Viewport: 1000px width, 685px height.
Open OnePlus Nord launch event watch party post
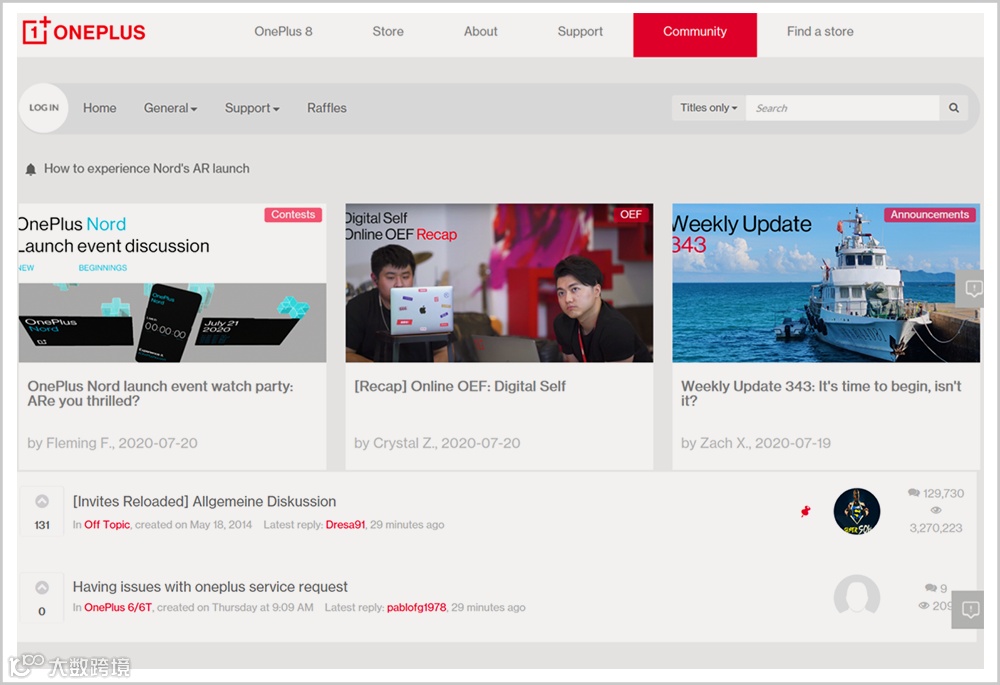(160, 394)
